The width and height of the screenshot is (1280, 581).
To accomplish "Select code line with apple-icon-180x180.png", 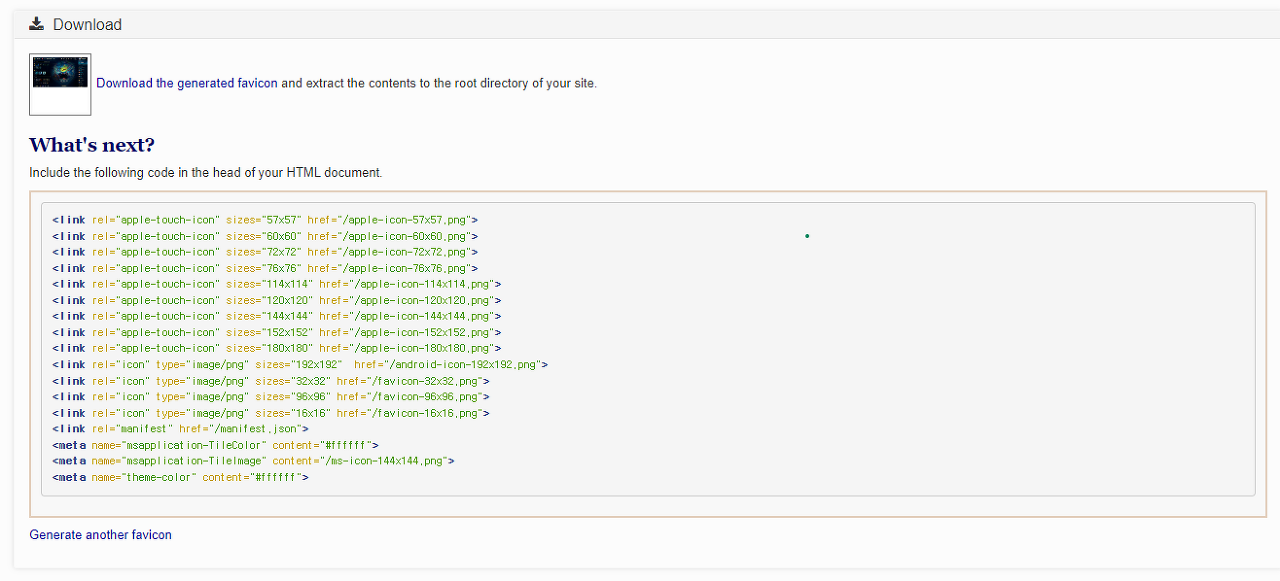I will (277, 348).
